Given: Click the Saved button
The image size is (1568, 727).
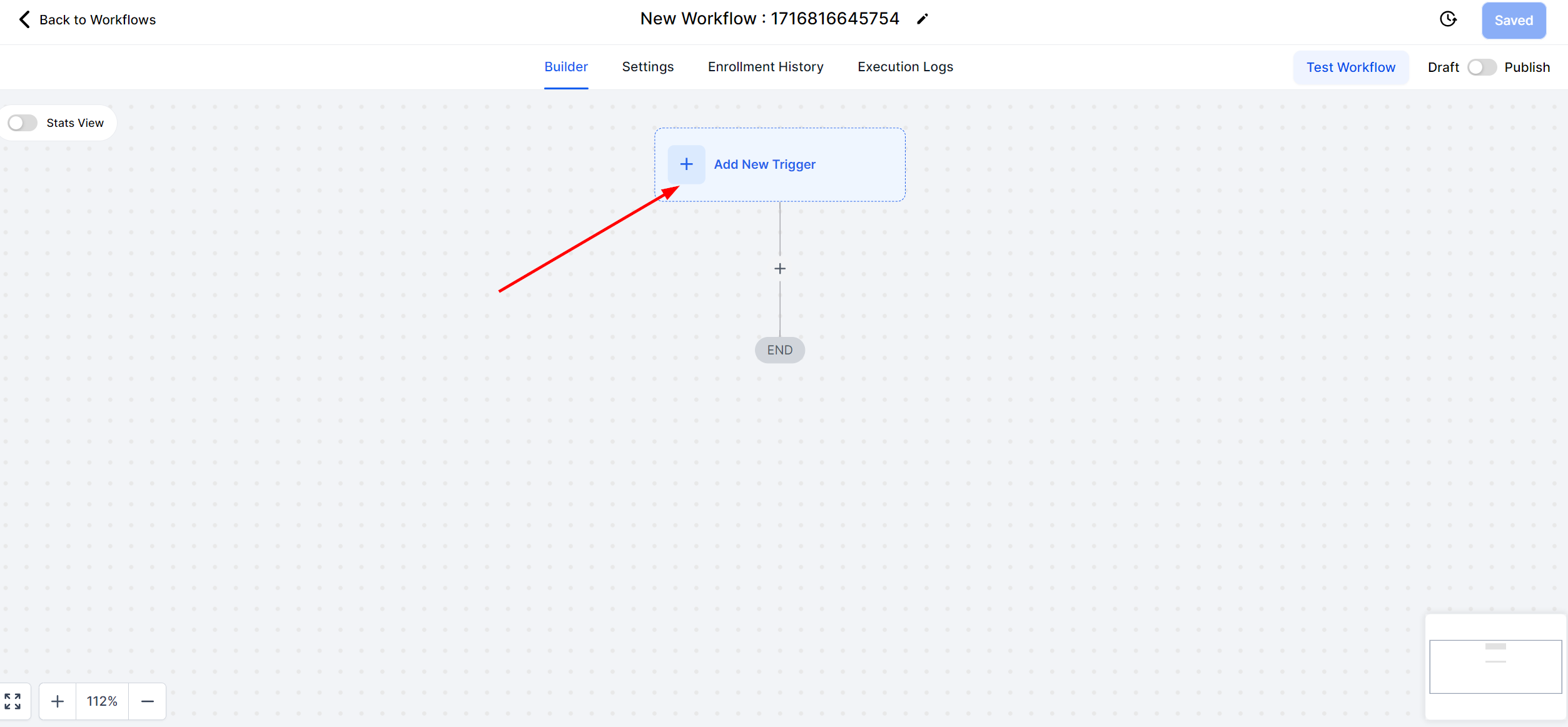Looking at the screenshot, I should point(1513,21).
